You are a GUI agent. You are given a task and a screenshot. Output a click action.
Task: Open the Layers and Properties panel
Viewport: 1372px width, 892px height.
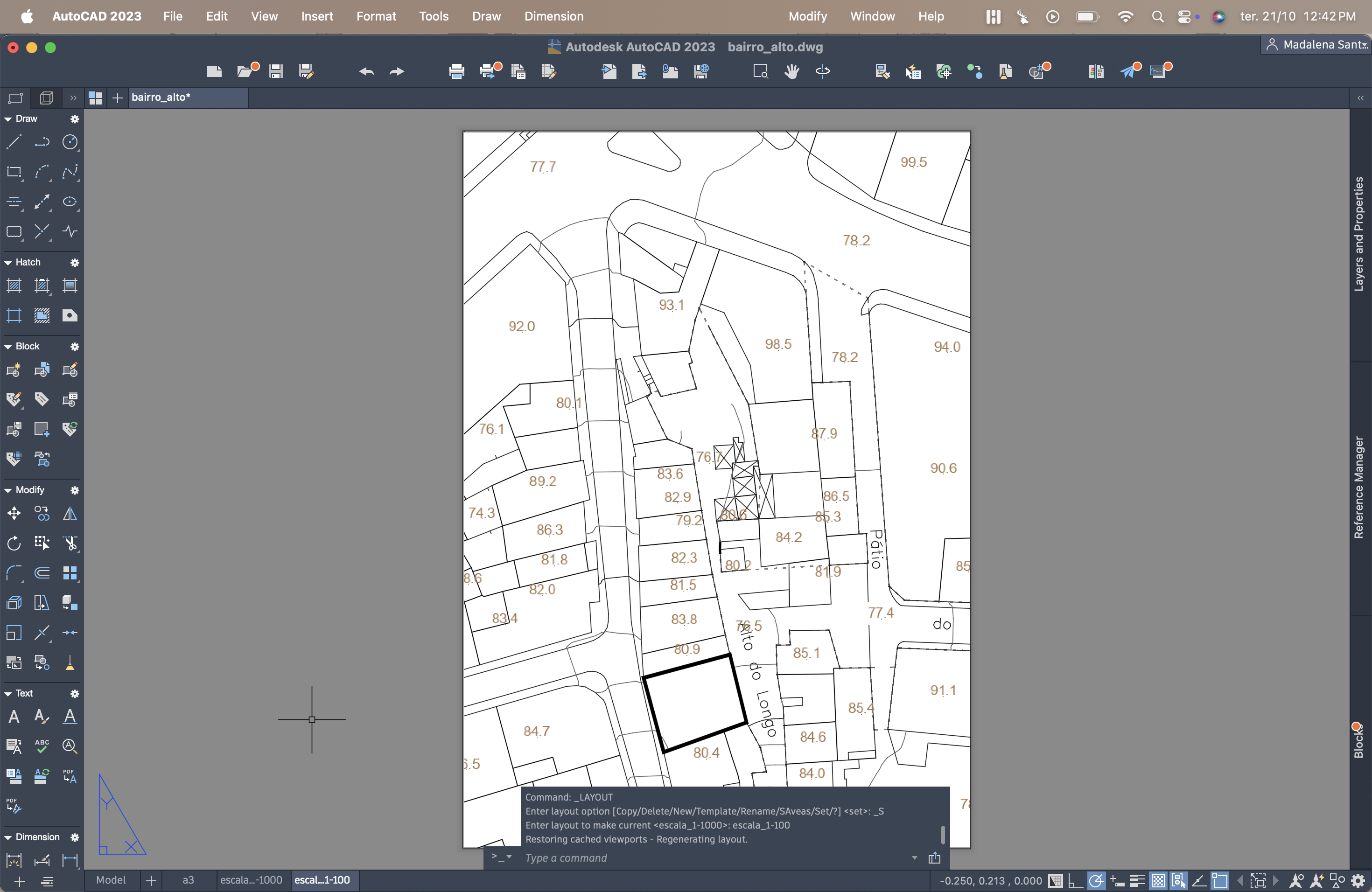[1359, 233]
